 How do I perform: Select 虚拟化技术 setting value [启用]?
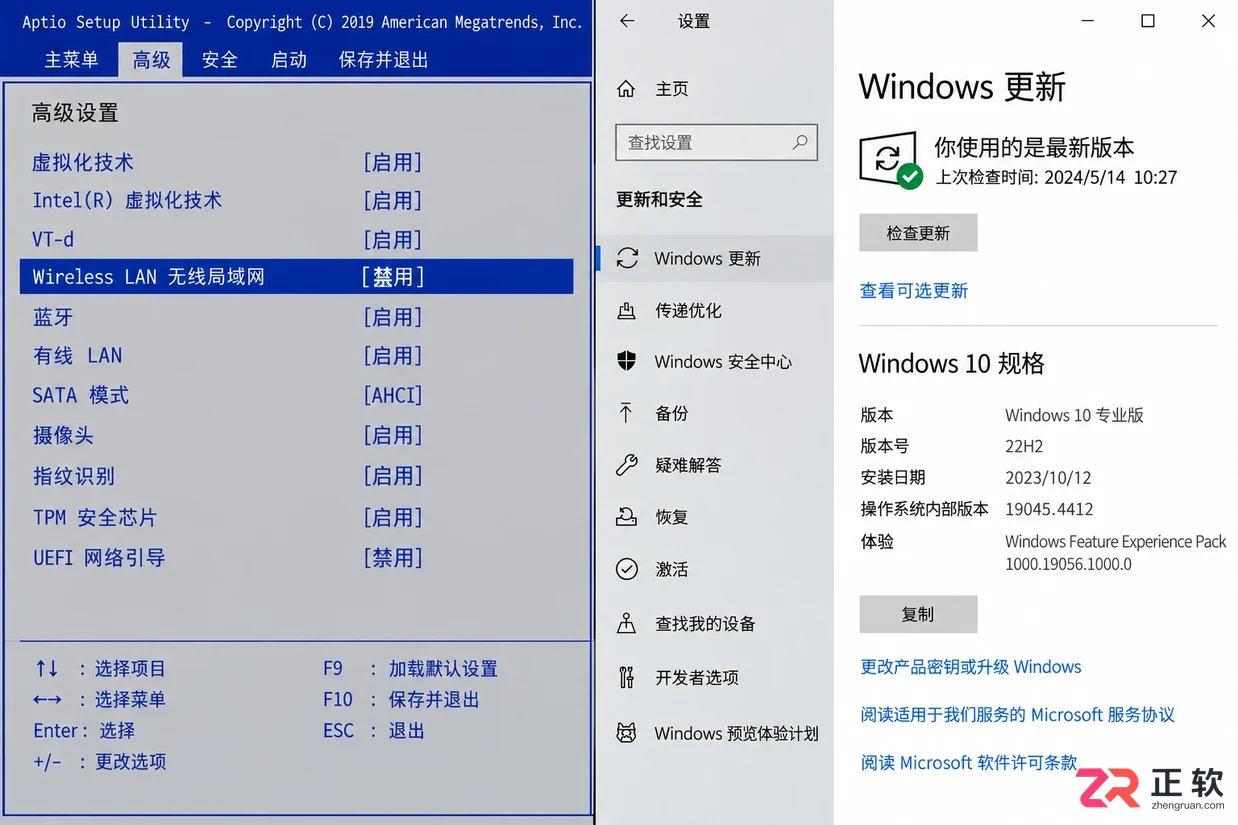tap(392, 163)
